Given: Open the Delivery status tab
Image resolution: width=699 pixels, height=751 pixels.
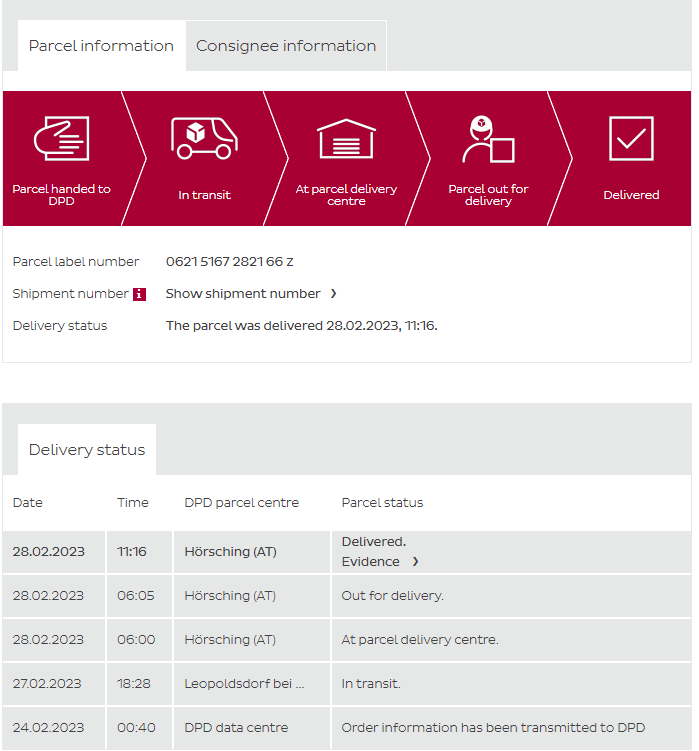Looking at the screenshot, I should click(87, 450).
